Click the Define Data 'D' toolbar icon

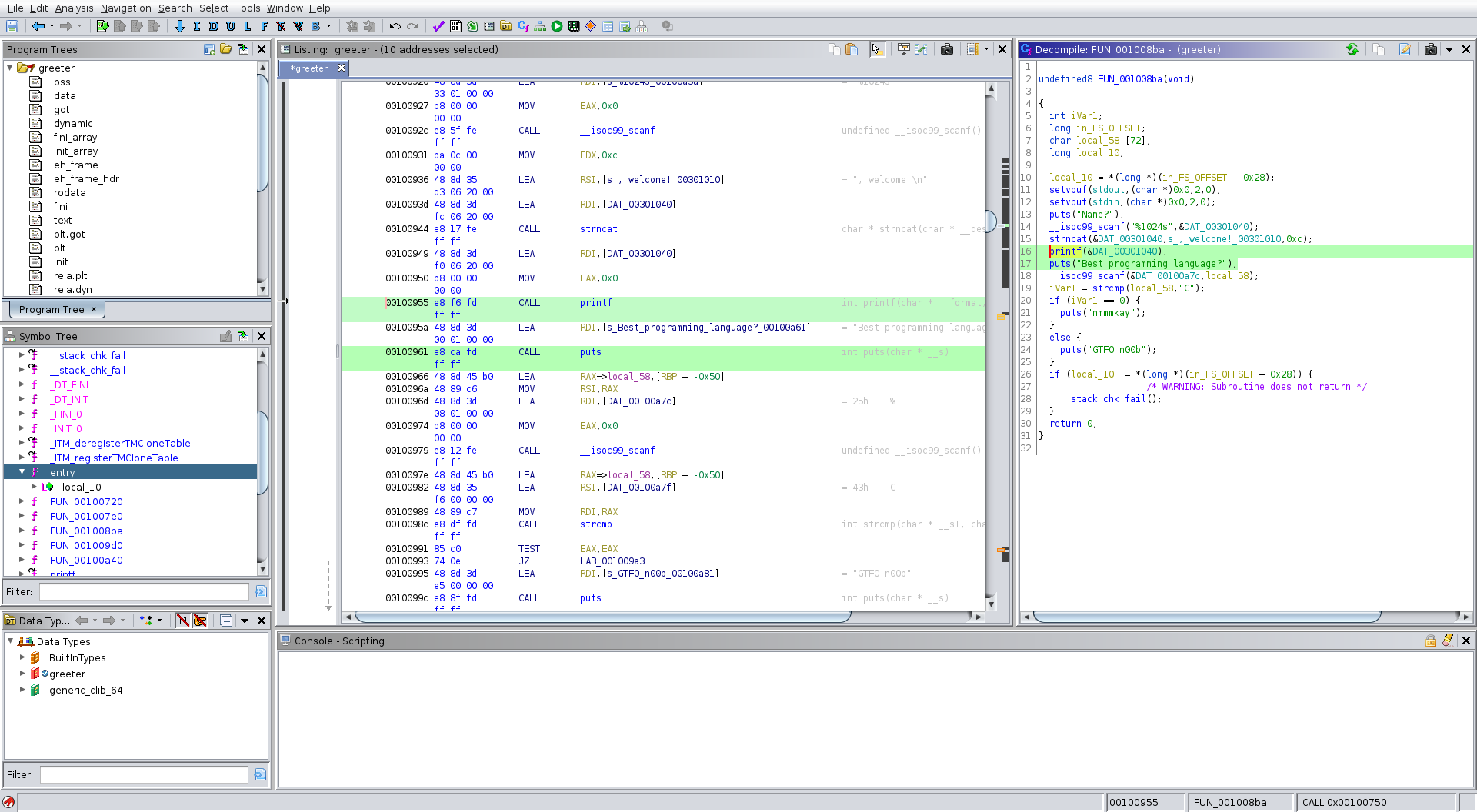click(x=213, y=26)
